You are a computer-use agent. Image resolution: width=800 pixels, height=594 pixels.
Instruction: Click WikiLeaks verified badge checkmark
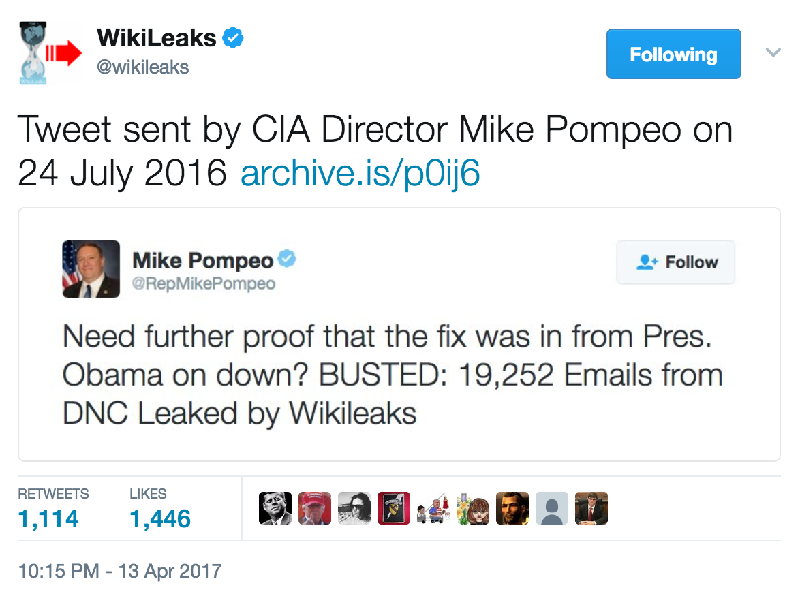(233, 38)
